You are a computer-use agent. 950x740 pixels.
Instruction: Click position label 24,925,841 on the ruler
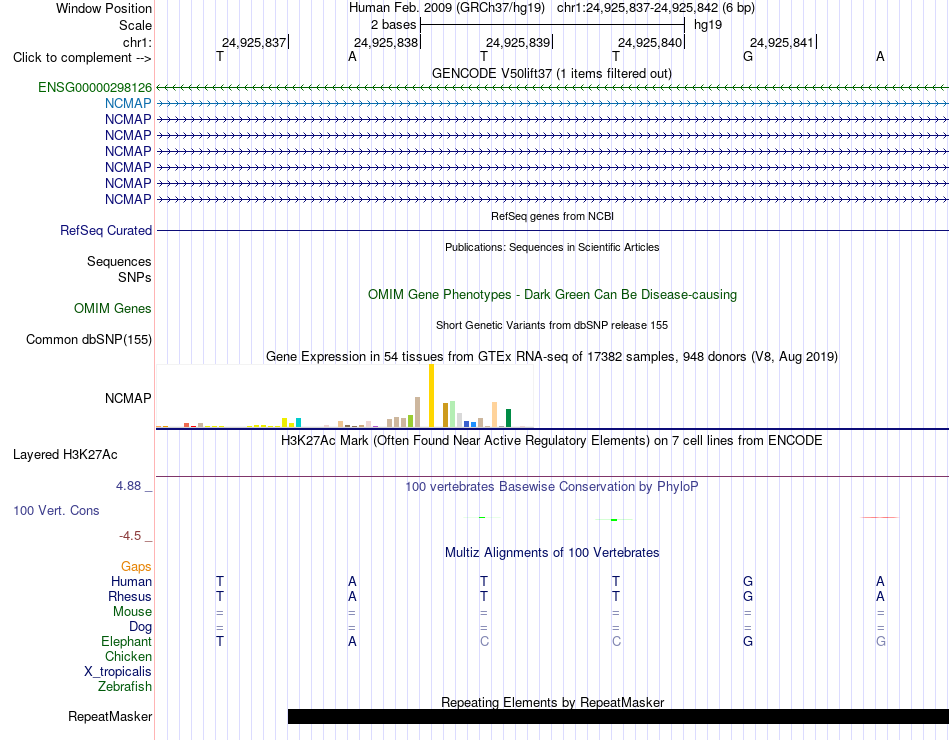coord(782,42)
